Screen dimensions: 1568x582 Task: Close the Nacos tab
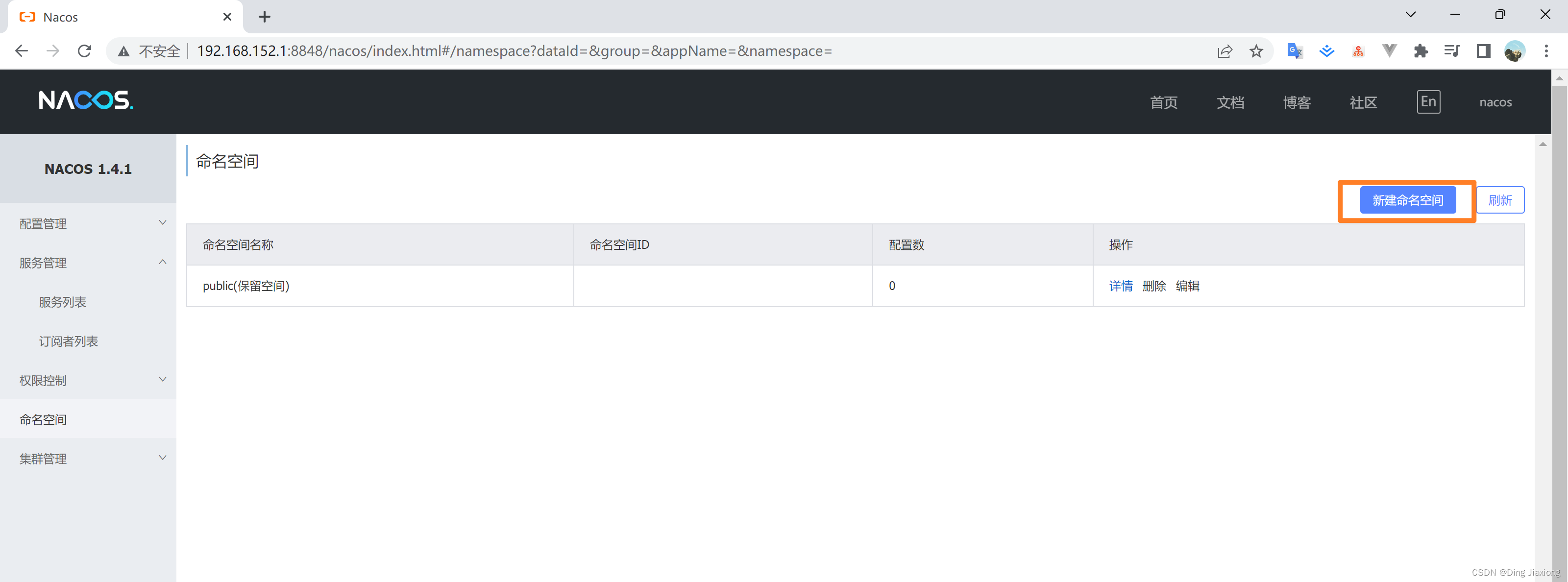point(227,17)
